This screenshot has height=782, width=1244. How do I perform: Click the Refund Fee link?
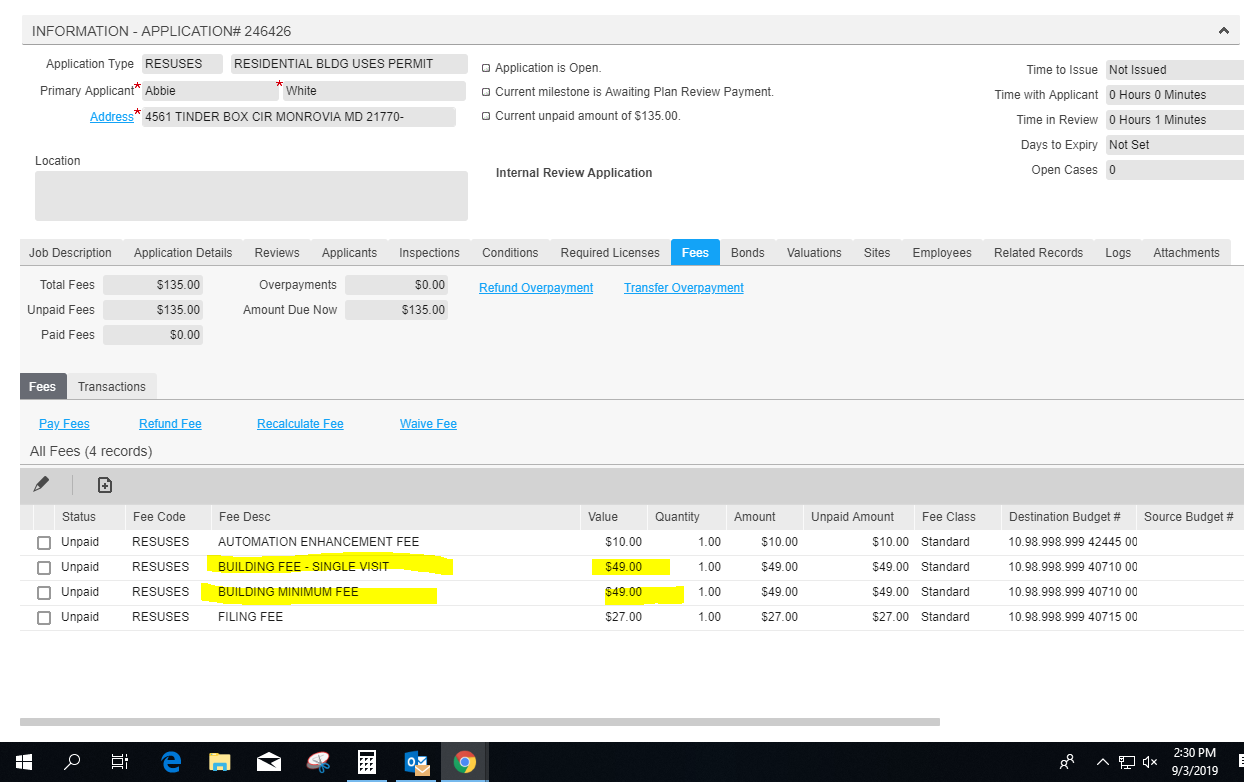click(x=170, y=424)
